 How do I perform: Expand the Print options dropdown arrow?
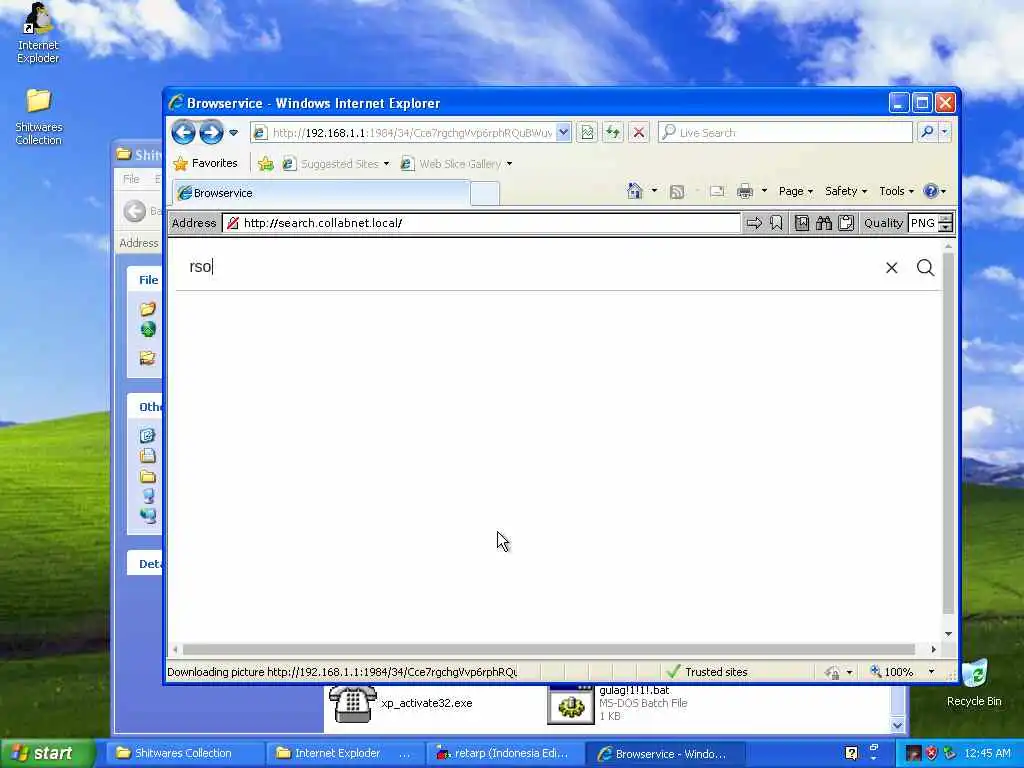point(764,191)
